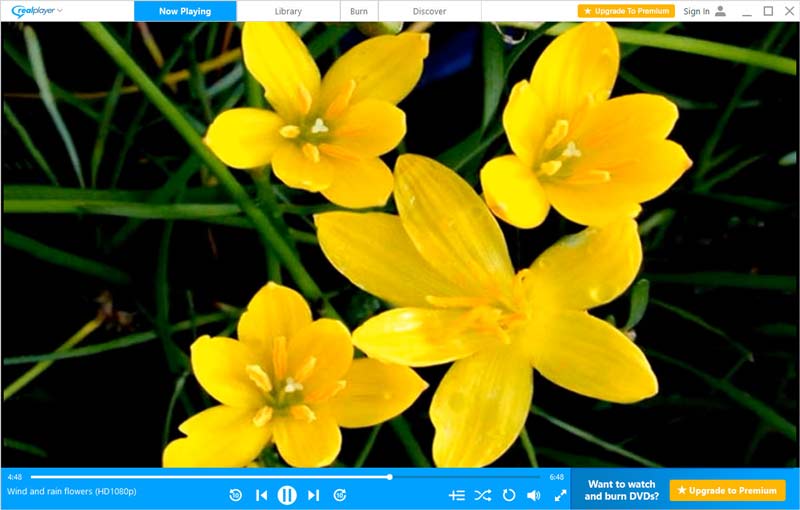This screenshot has height=510, width=800.
Task: Jump forward 10 seconds
Action: (x=340, y=495)
